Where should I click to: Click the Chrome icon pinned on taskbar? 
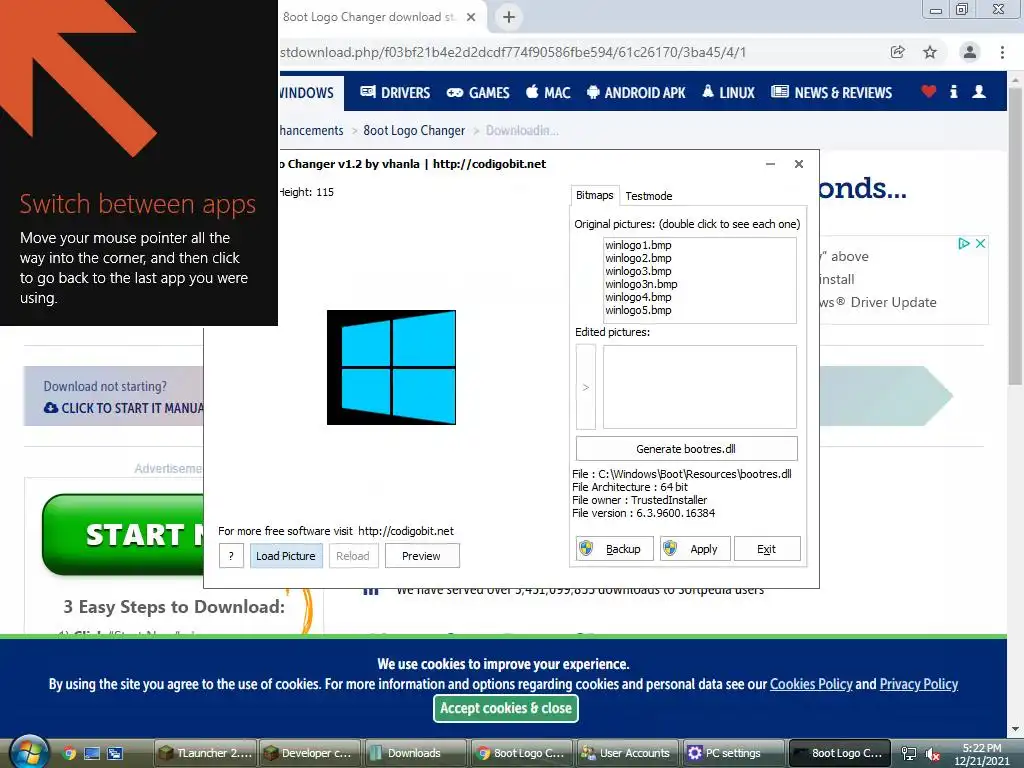69,753
